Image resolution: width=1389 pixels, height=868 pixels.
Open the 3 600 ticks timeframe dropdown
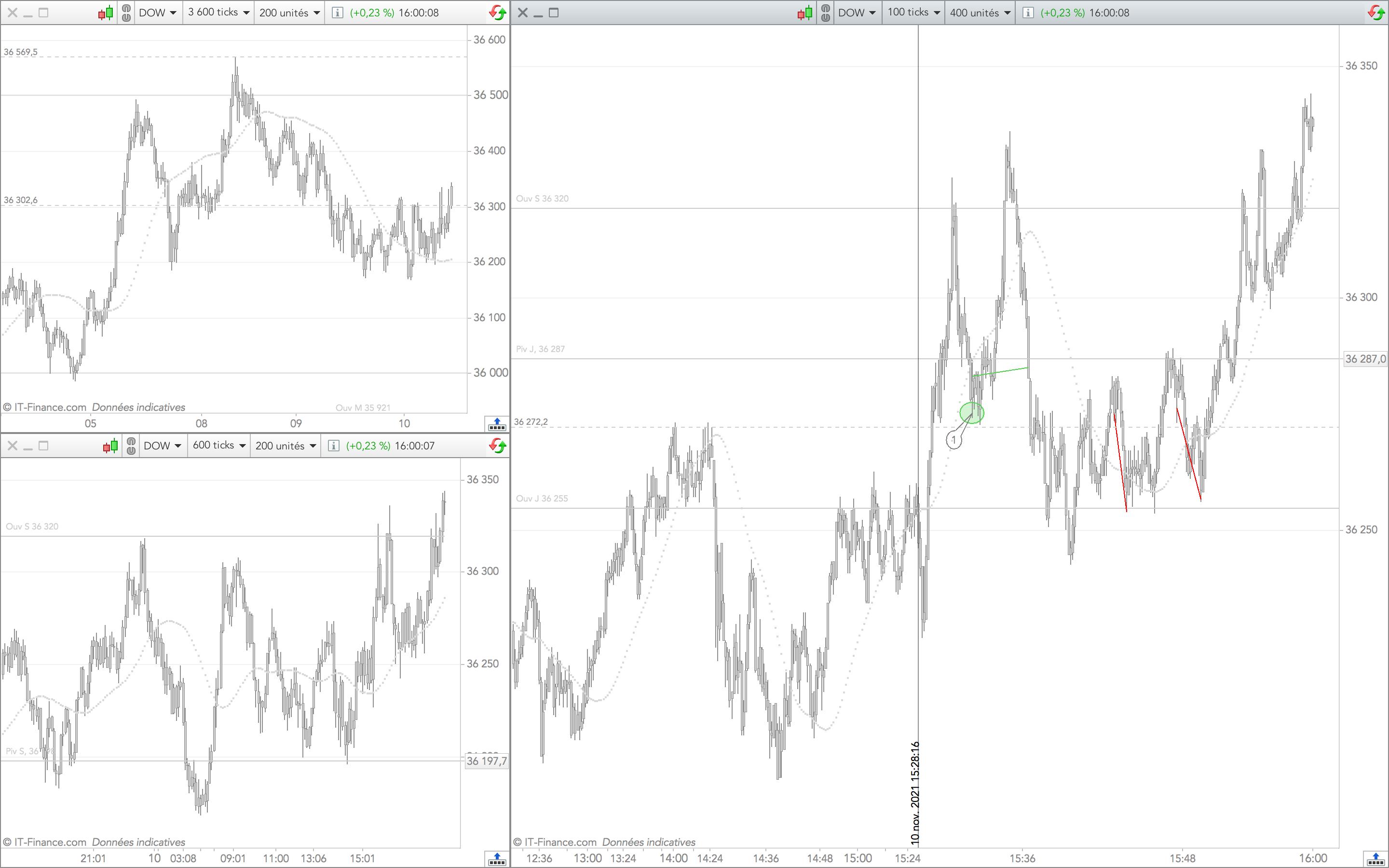218,13
